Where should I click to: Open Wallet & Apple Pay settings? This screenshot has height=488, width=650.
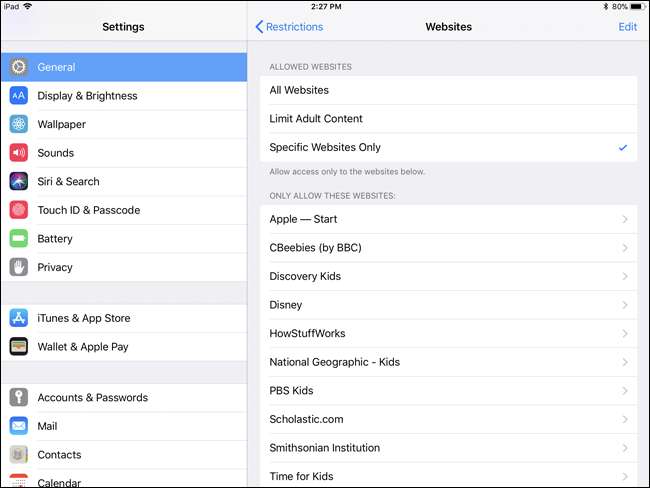coord(124,347)
